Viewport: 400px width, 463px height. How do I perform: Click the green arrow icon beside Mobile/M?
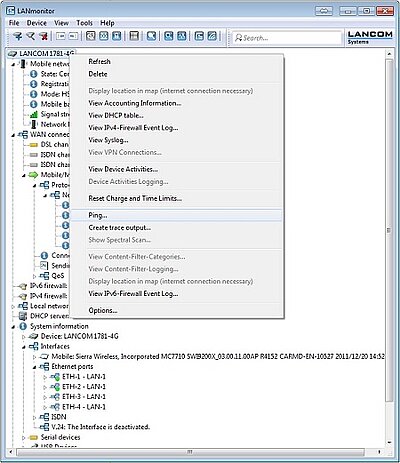coord(34,175)
